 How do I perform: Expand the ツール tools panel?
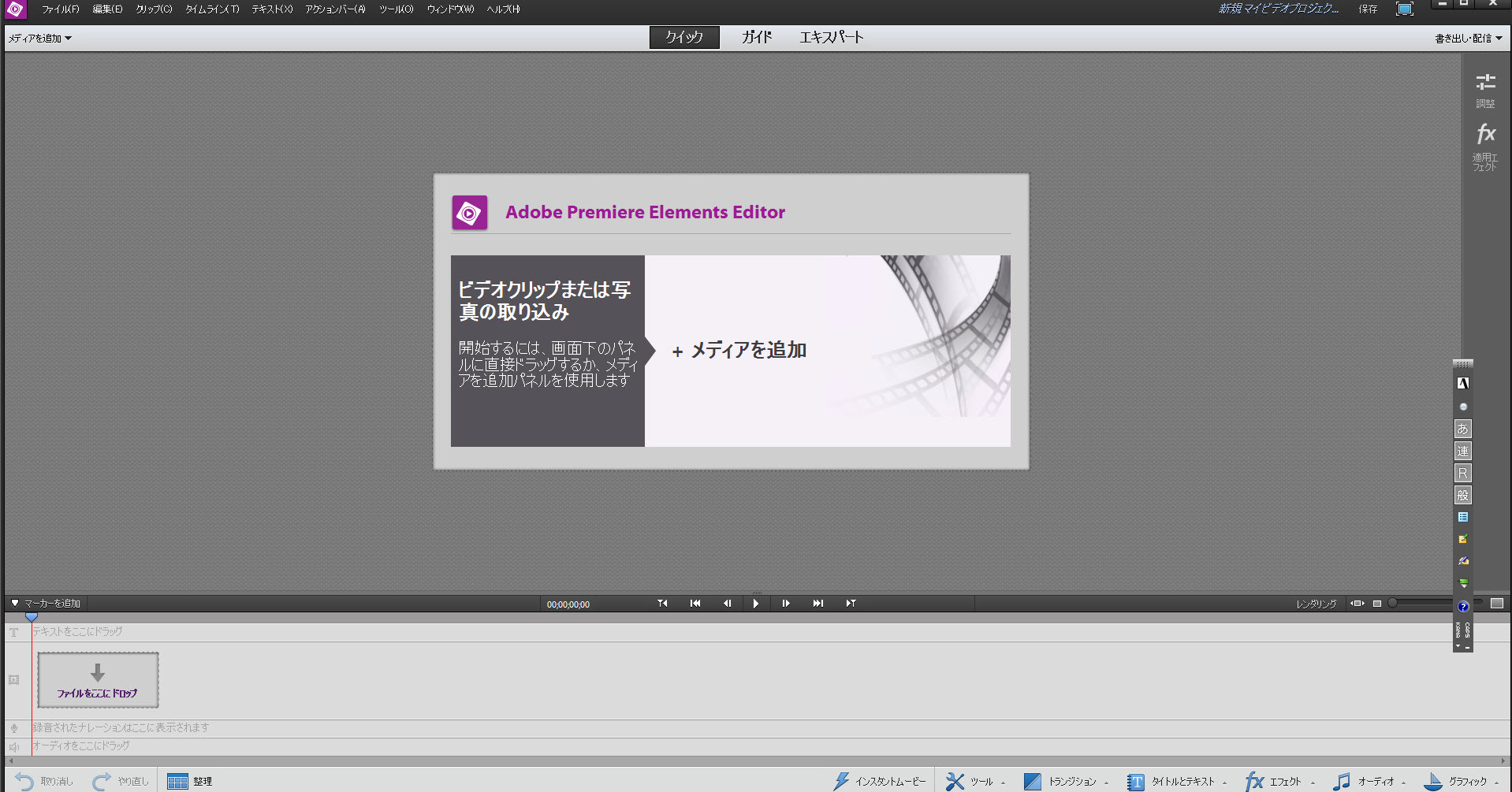click(975, 781)
